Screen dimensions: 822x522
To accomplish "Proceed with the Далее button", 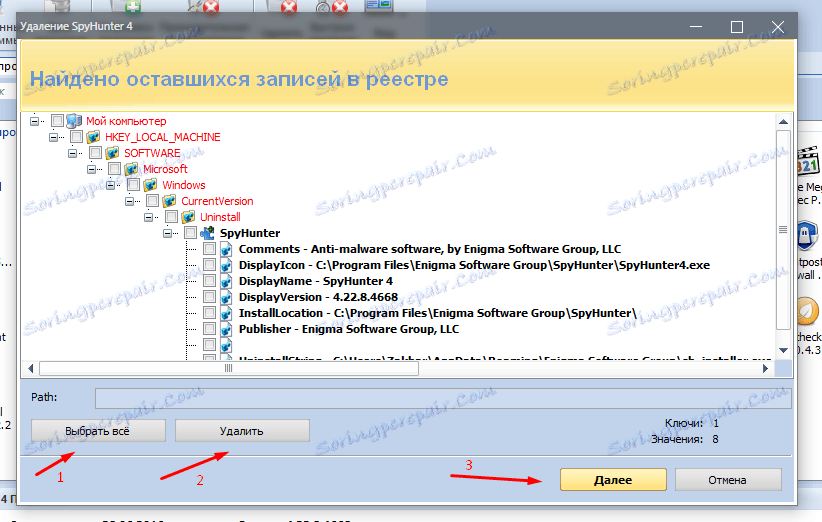I will (613, 480).
